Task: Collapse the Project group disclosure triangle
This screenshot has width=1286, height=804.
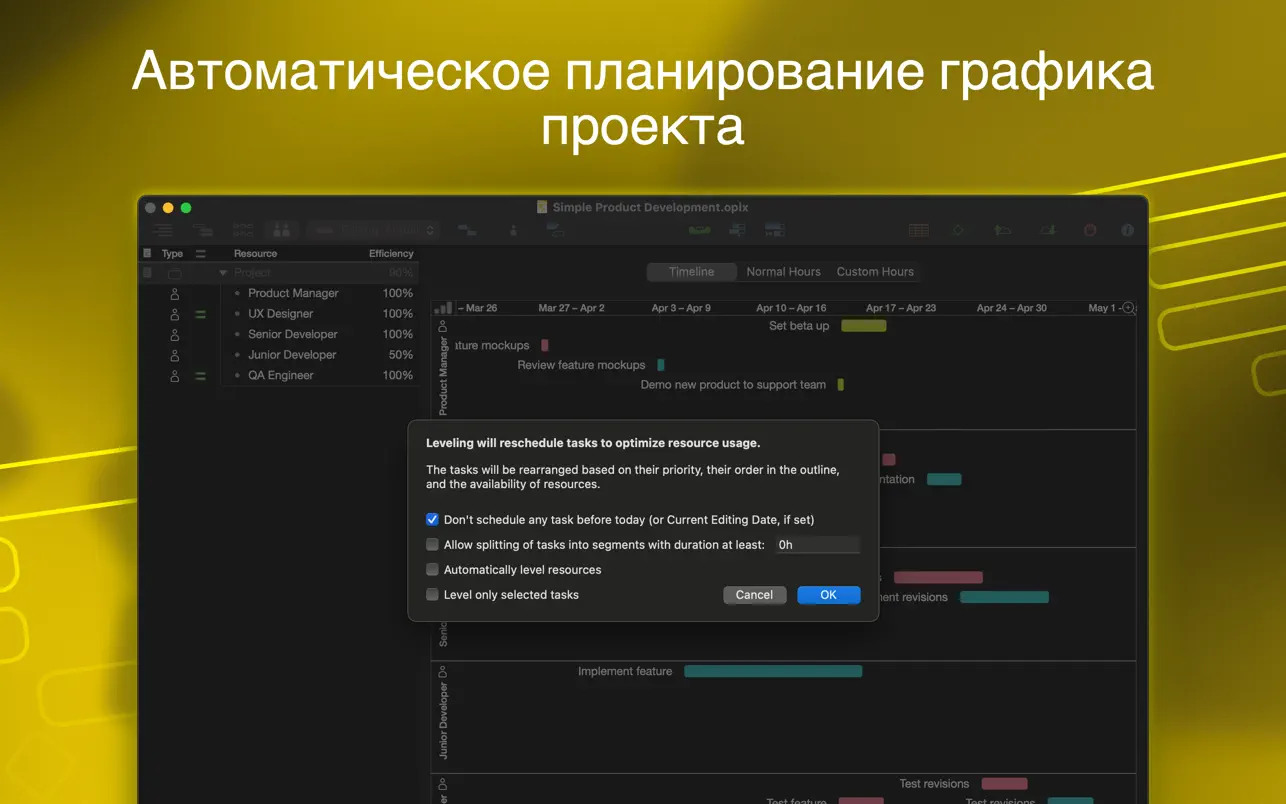Action: 223,273
